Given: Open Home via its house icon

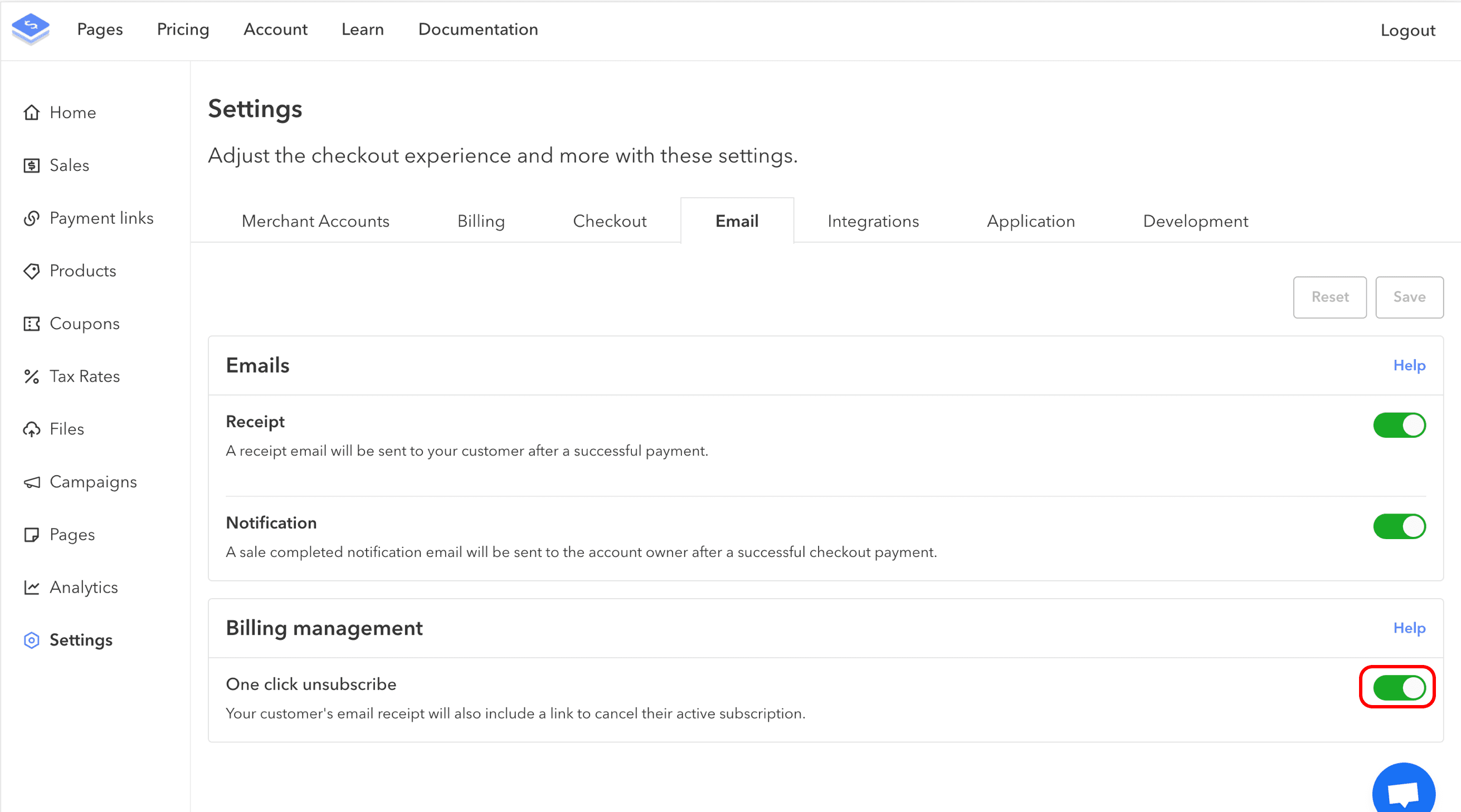Looking at the screenshot, I should [32, 112].
